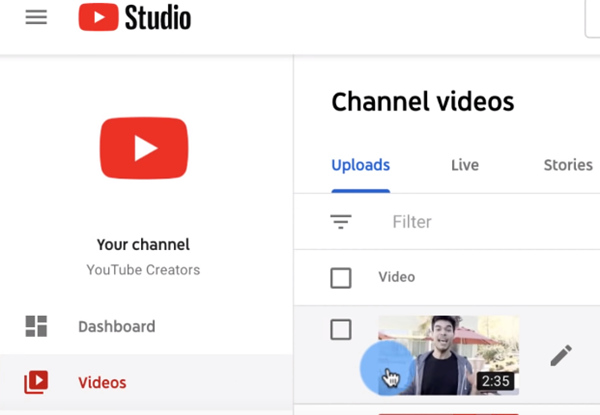The image size is (600, 415).
Task: Switch to the Live tab
Action: (x=465, y=165)
